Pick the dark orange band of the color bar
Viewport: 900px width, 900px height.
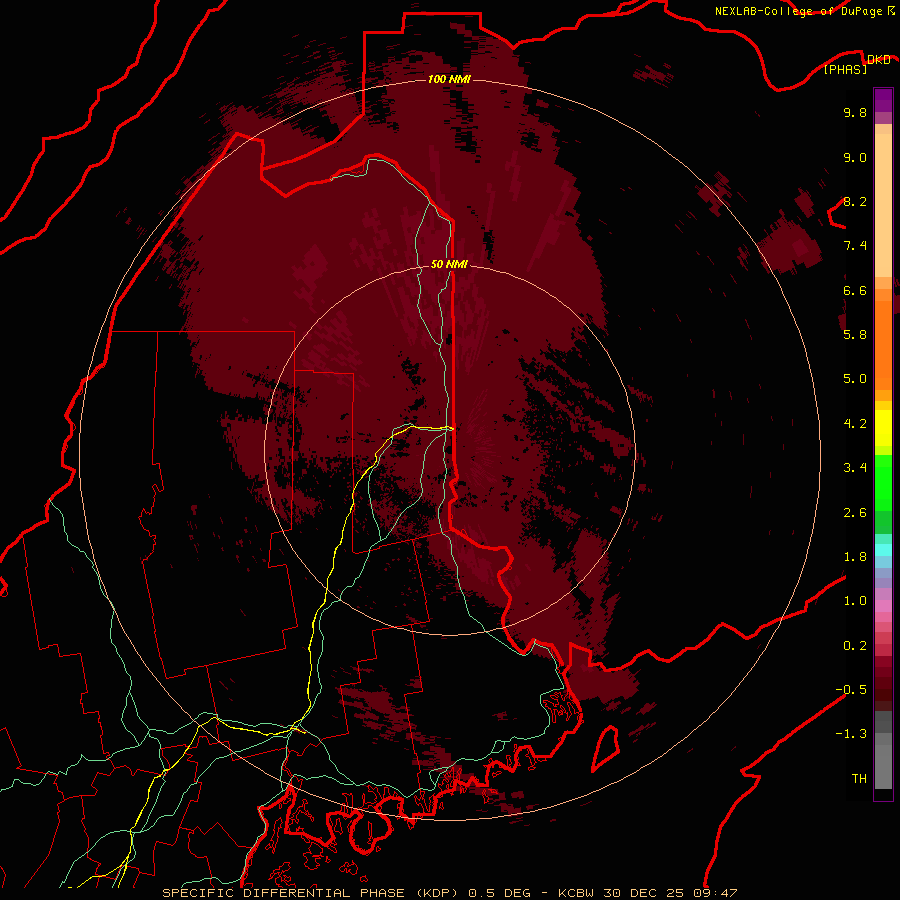pos(883,344)
